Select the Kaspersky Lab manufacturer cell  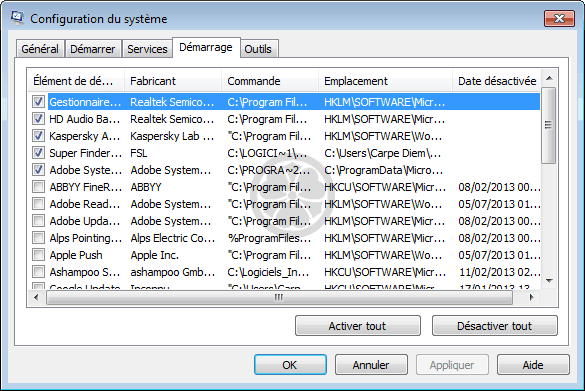pyautogui.click(x=172, y=136)
